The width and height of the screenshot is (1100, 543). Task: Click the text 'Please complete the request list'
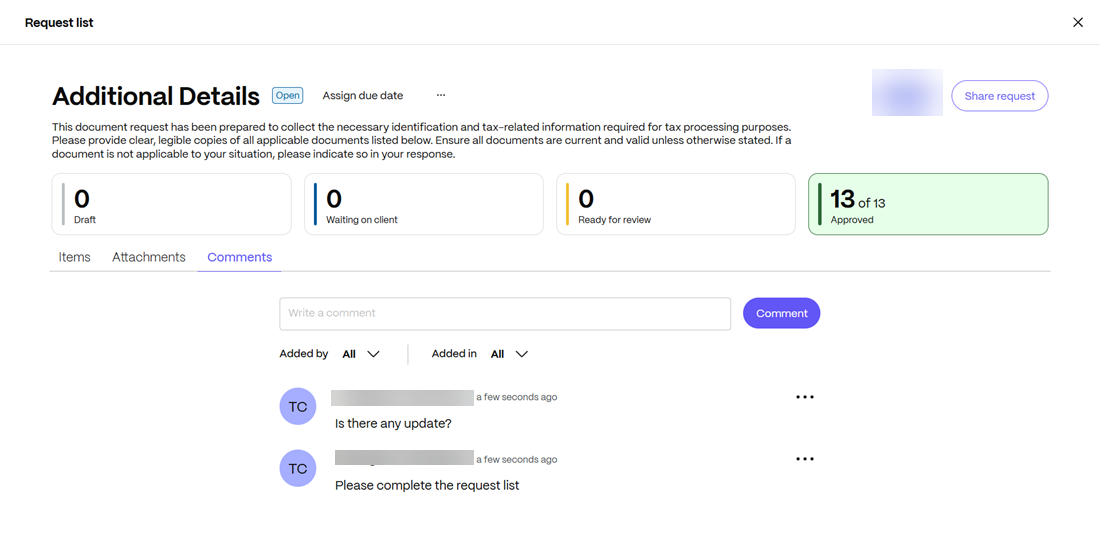pos(427,485)
